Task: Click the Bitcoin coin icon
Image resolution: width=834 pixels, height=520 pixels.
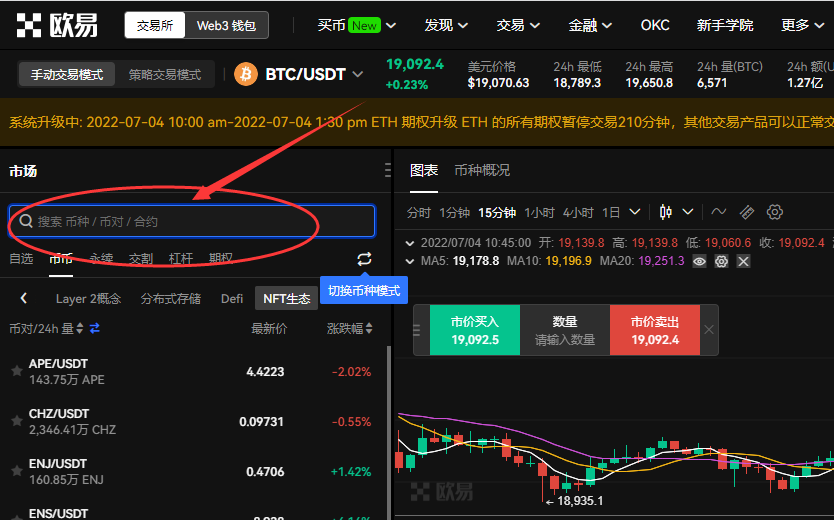Action: 246,74
